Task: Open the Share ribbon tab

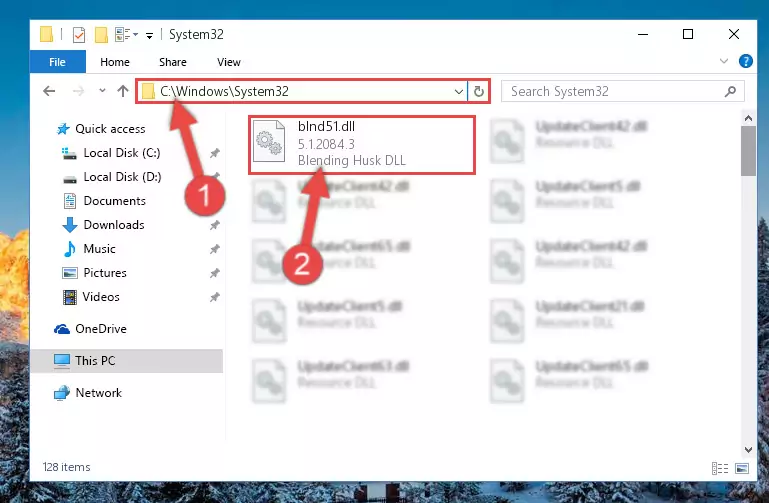Action: click(173, 62)
